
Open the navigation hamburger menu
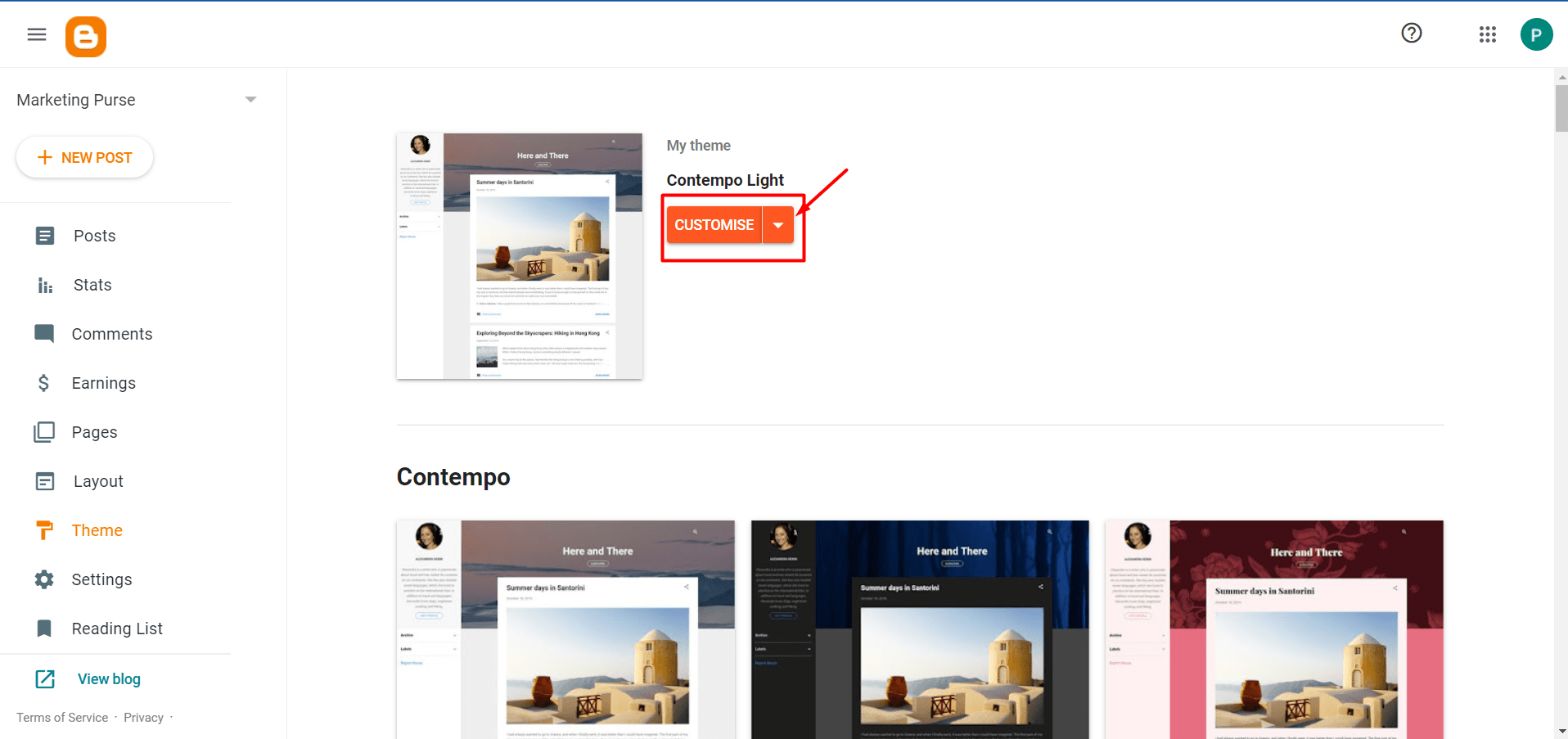point(35,34)
